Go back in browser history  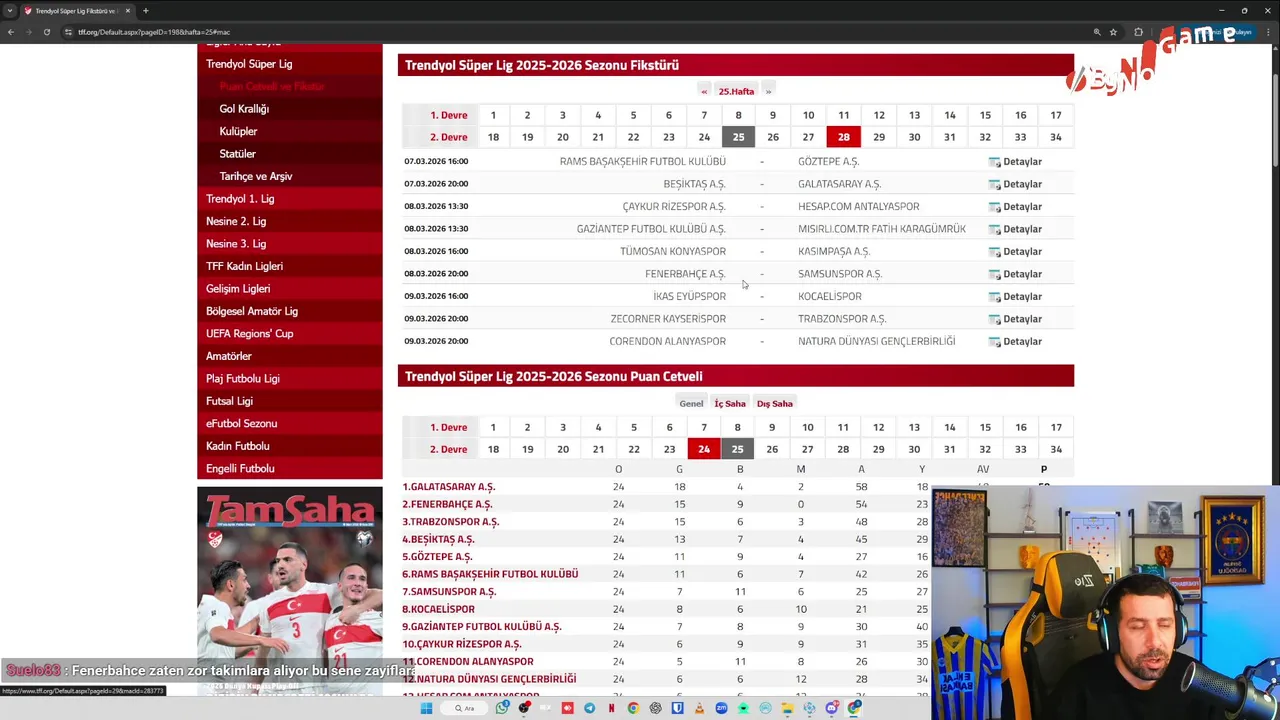(10, 32)
